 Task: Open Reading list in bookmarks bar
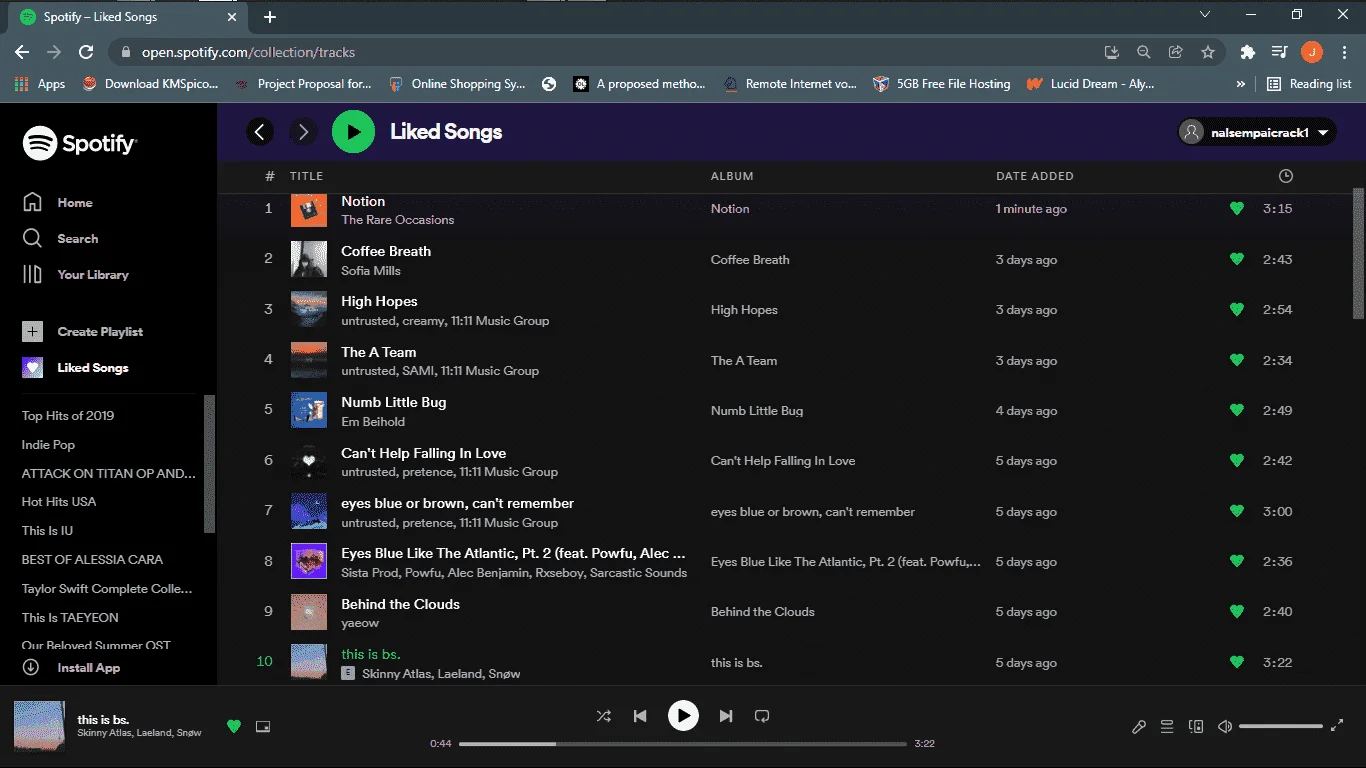point(1309,84)
